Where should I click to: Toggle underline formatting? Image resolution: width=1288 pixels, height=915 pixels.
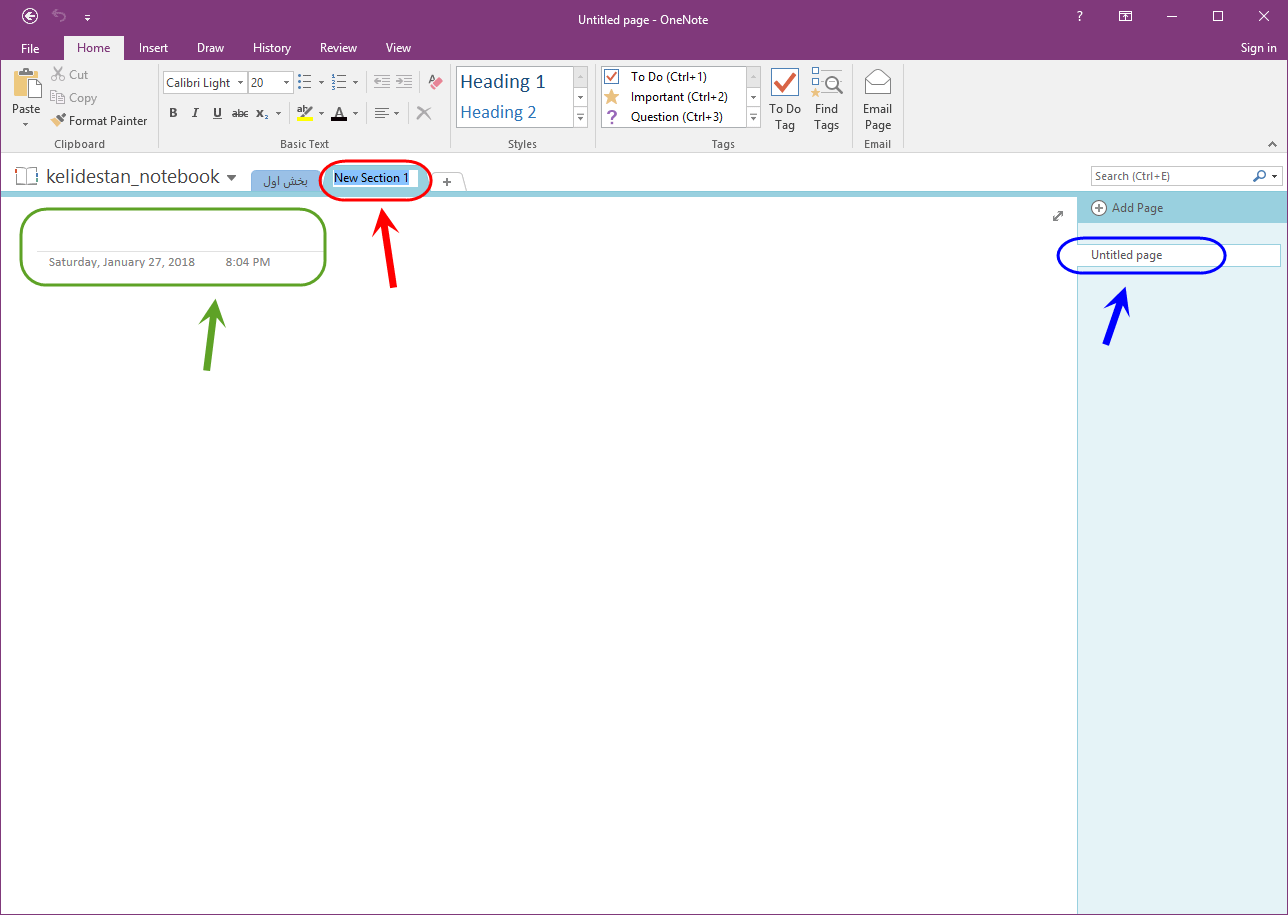pos(217,113)
